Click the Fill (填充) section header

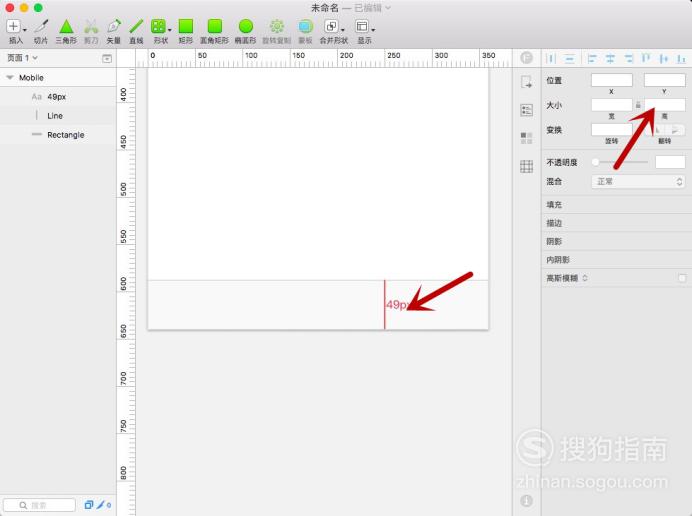pos(617,204)
